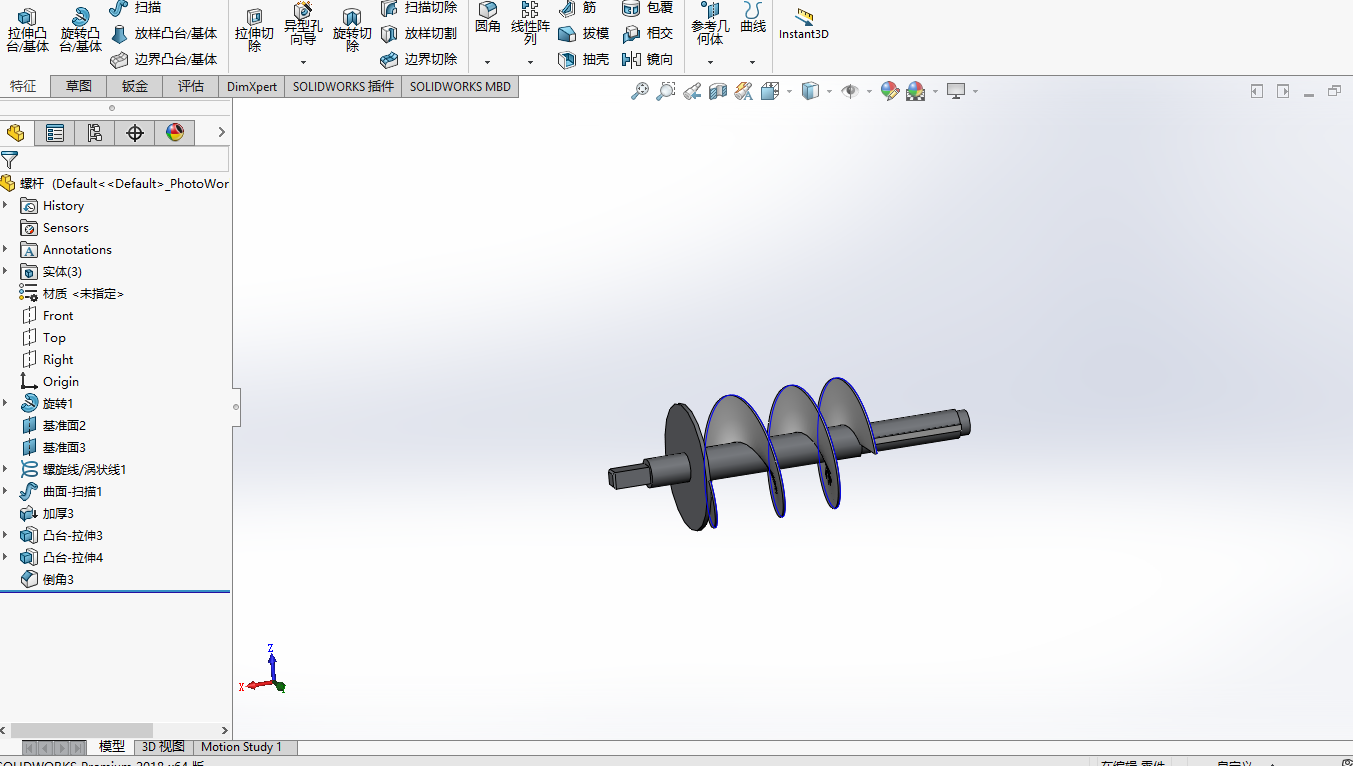This screenshot has height=766, width=1353.
Task: Open the 评估 (Evaluate) ribbon tab
Action: (191, 86)
